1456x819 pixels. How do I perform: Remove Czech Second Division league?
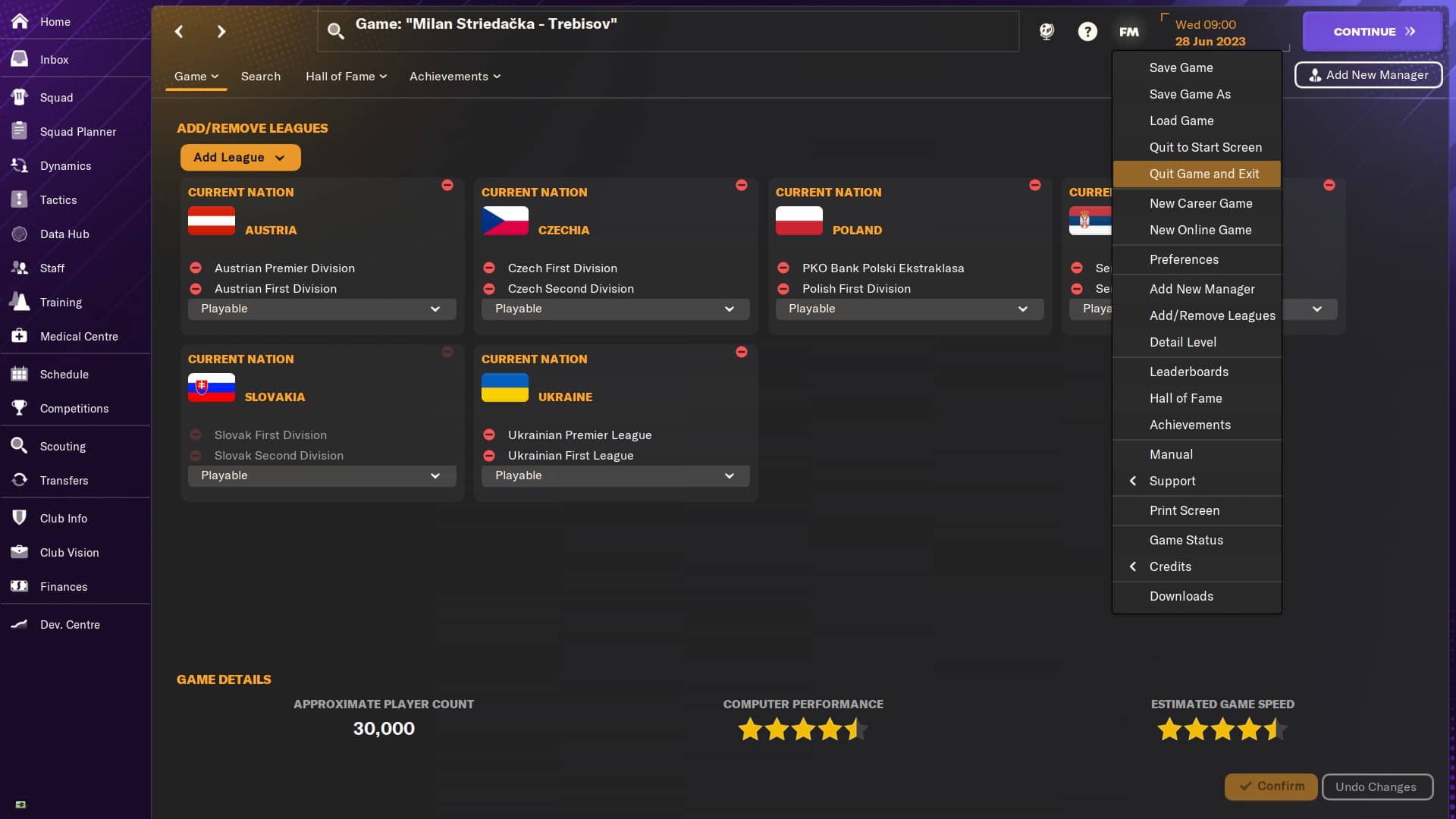point(489,288)
